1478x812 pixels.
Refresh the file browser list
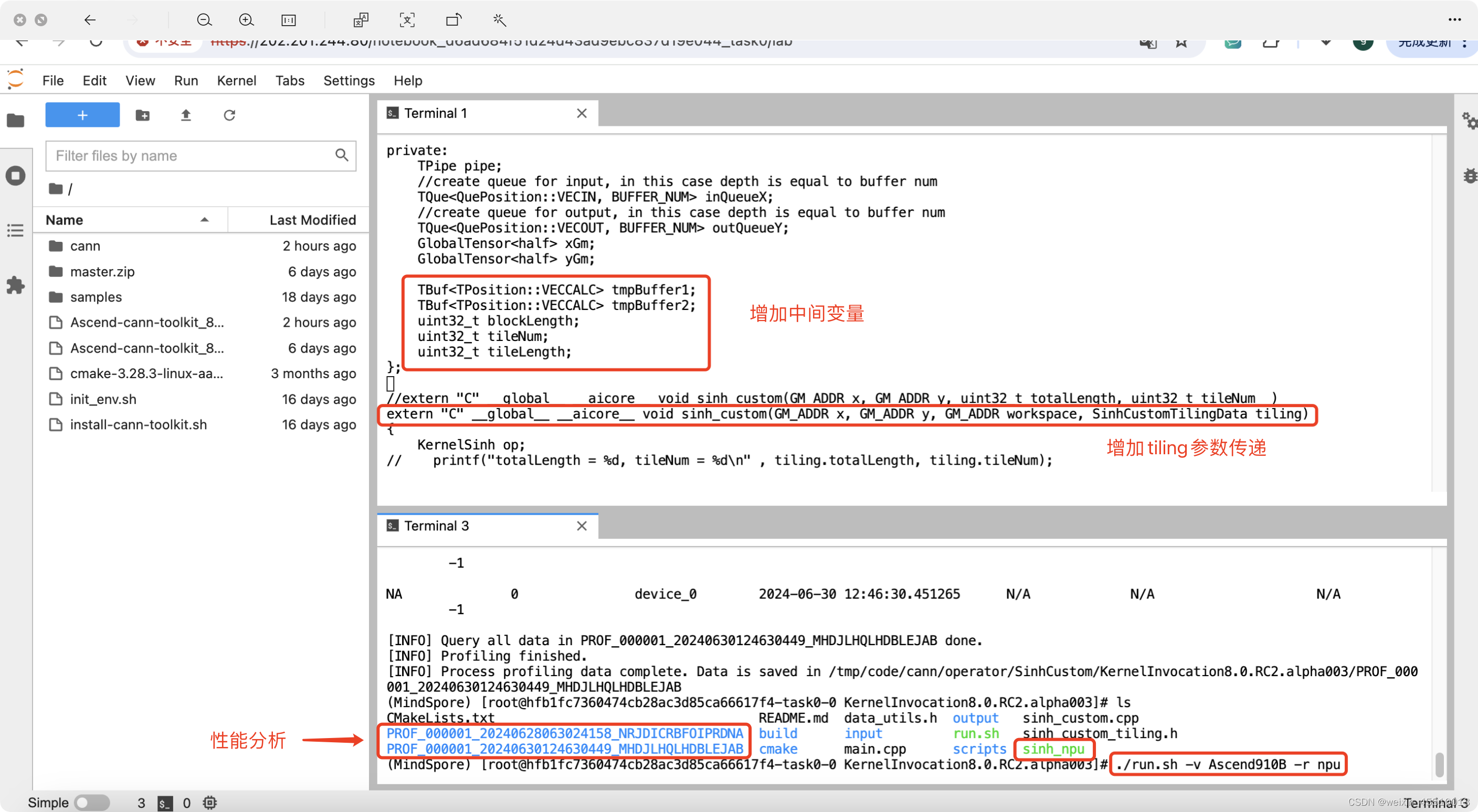pyautogui.click(x=229, y=115)
